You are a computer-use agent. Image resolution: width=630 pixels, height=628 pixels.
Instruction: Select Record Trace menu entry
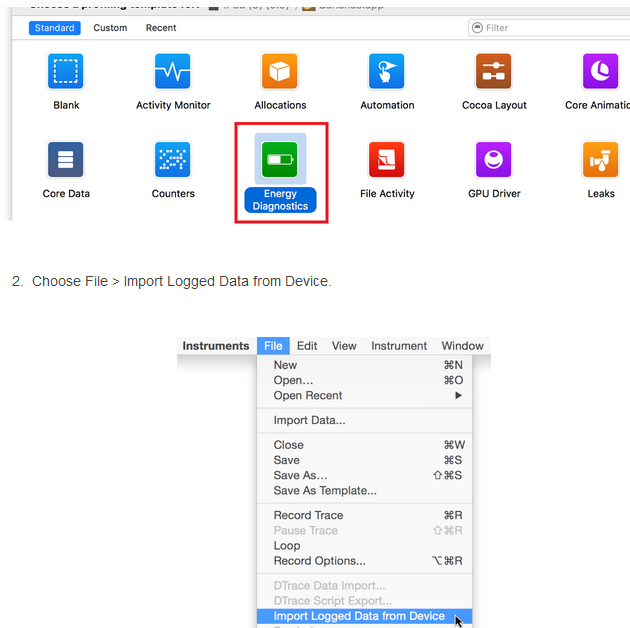[x=364, y=515]
